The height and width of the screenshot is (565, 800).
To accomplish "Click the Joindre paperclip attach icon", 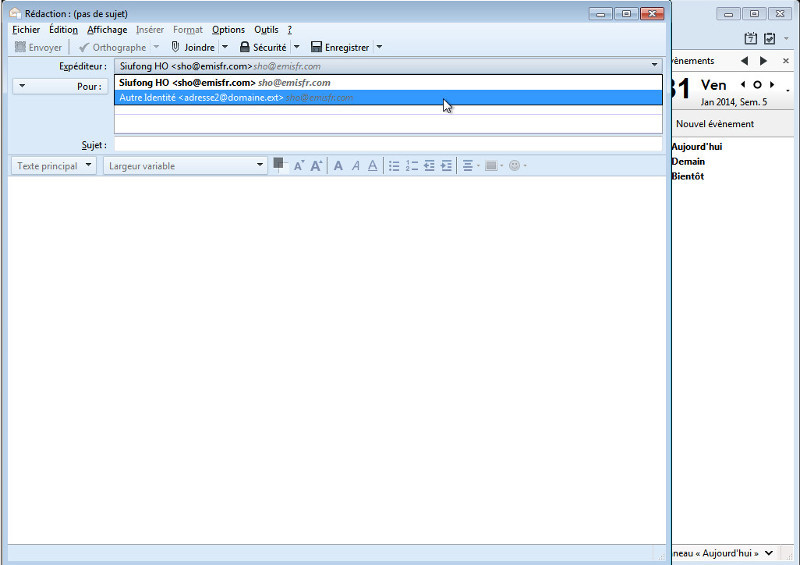I will pos(176,47).
